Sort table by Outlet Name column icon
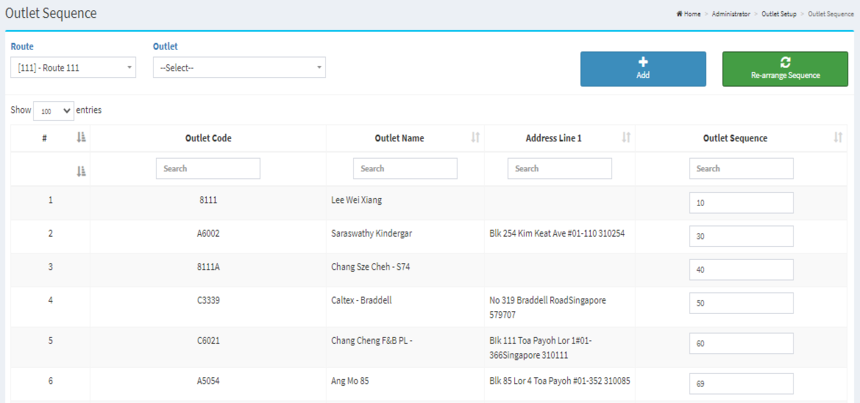 pyautogui.click(x=475, y=138)
